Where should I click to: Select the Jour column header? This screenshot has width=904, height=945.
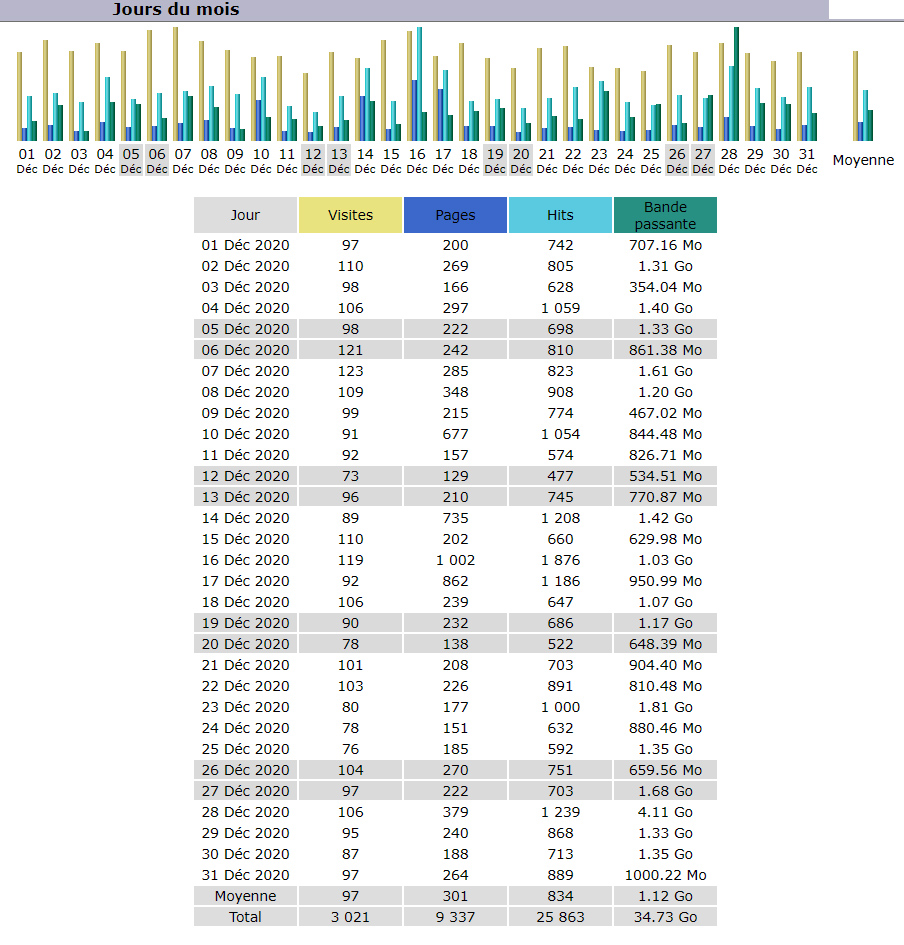pyautogui.click(x=245, y=215)
